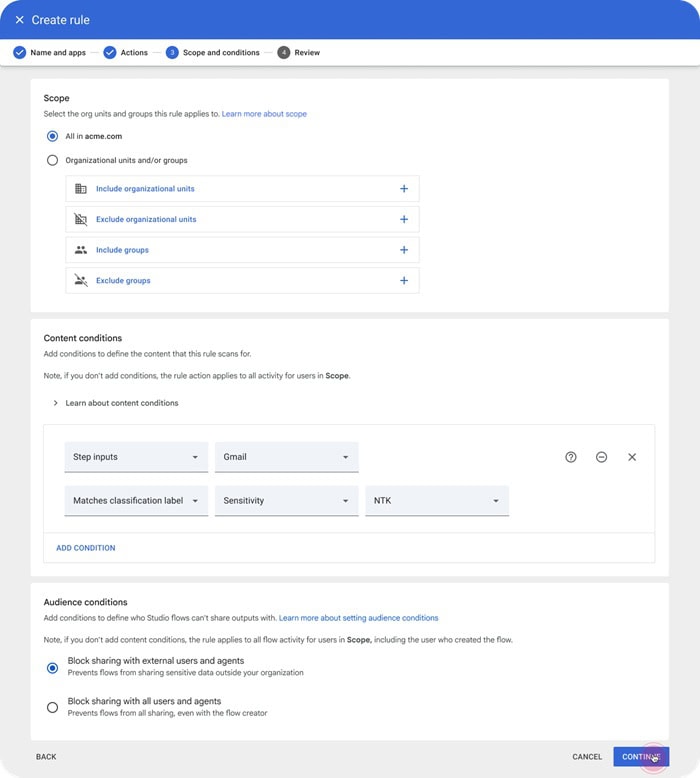Click Include organizational units label
Screen dimensions: 700x778
pos(145,189)
